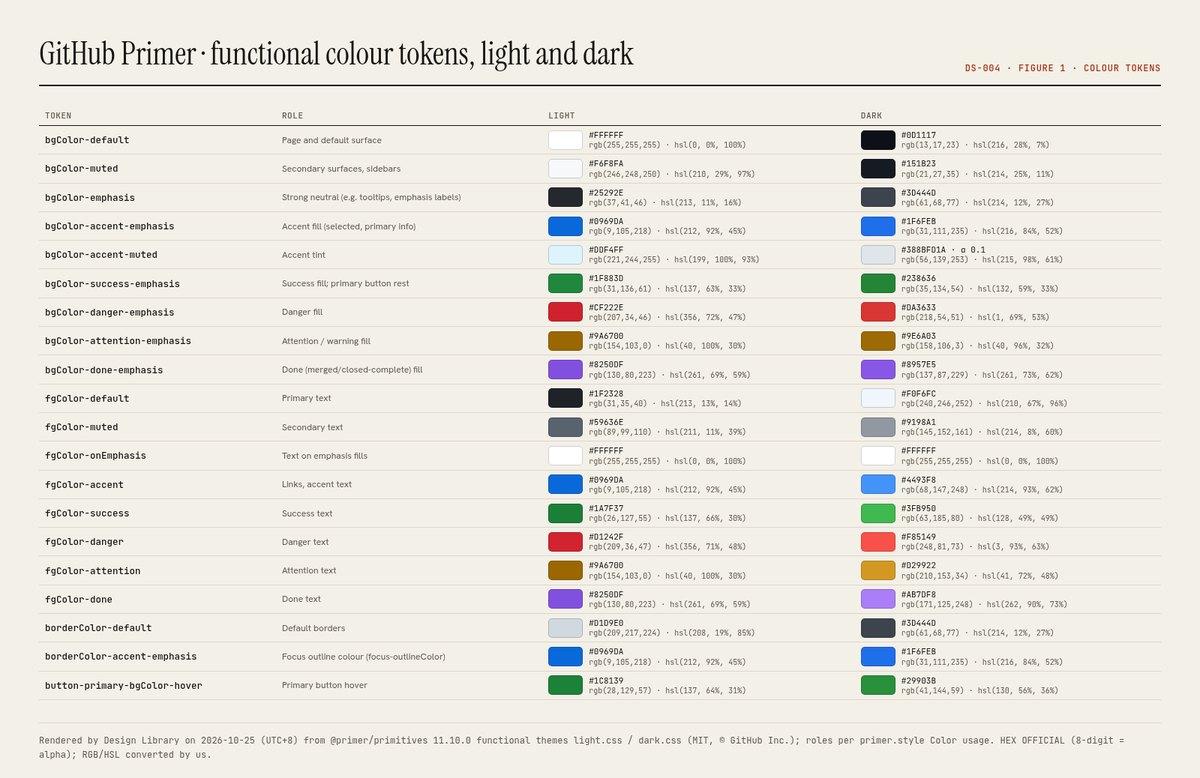Select light button-primary-bgColor-hover swatch

(x=565, y=685)
